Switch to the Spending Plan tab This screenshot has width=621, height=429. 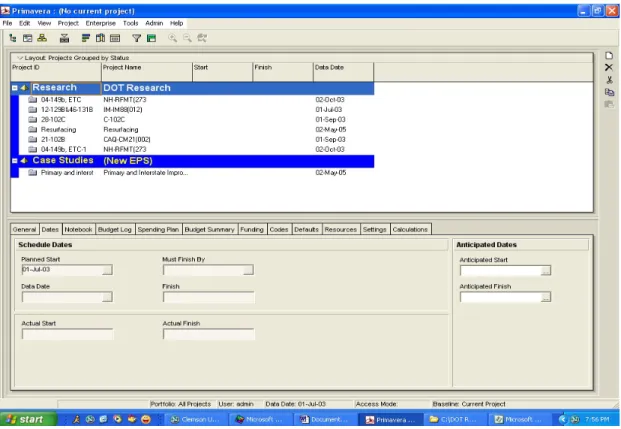click(158, 230)
